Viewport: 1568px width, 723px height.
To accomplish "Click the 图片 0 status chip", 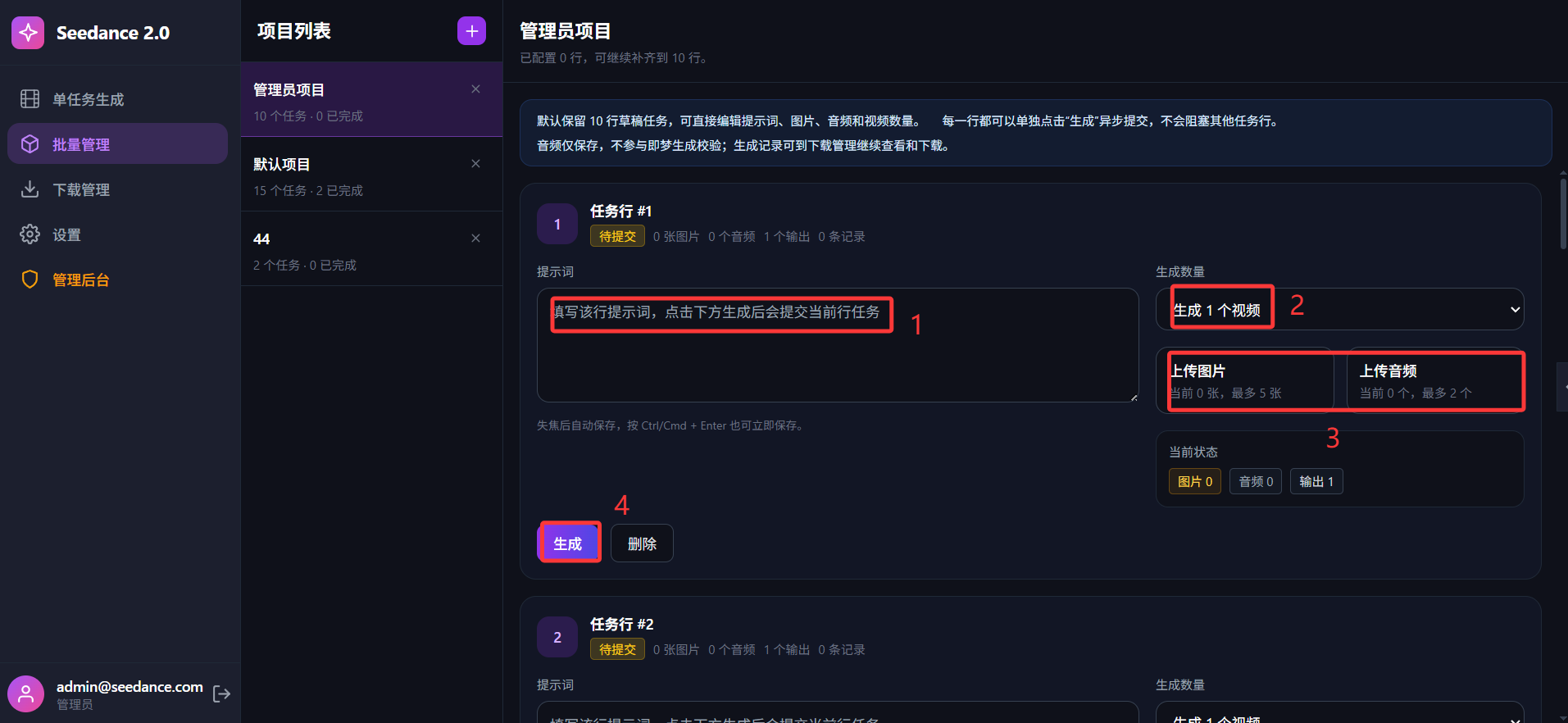I will (1195, 481).
